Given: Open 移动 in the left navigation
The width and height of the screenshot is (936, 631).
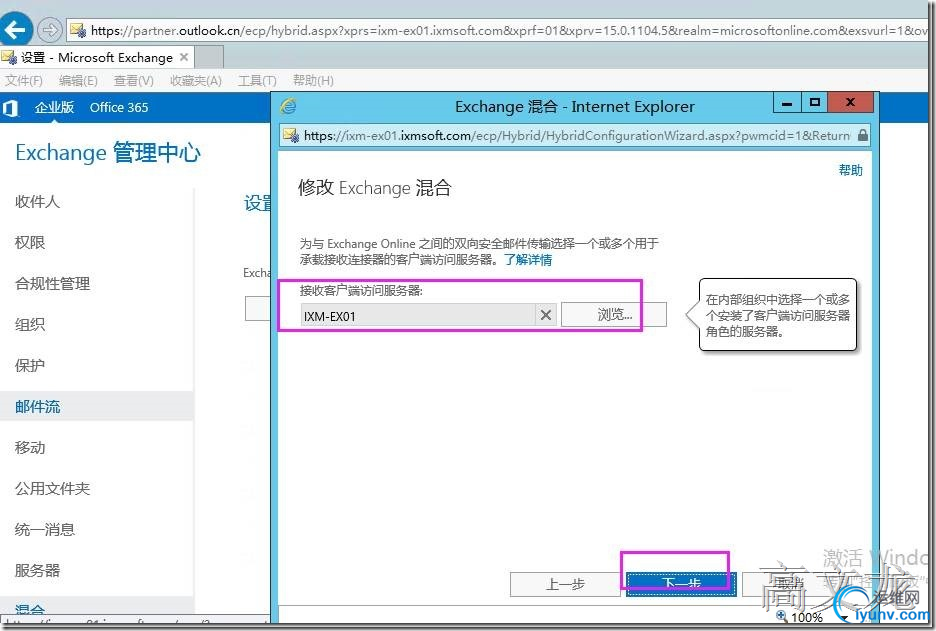Looking at the screenshot, I should tap(30, 448).
